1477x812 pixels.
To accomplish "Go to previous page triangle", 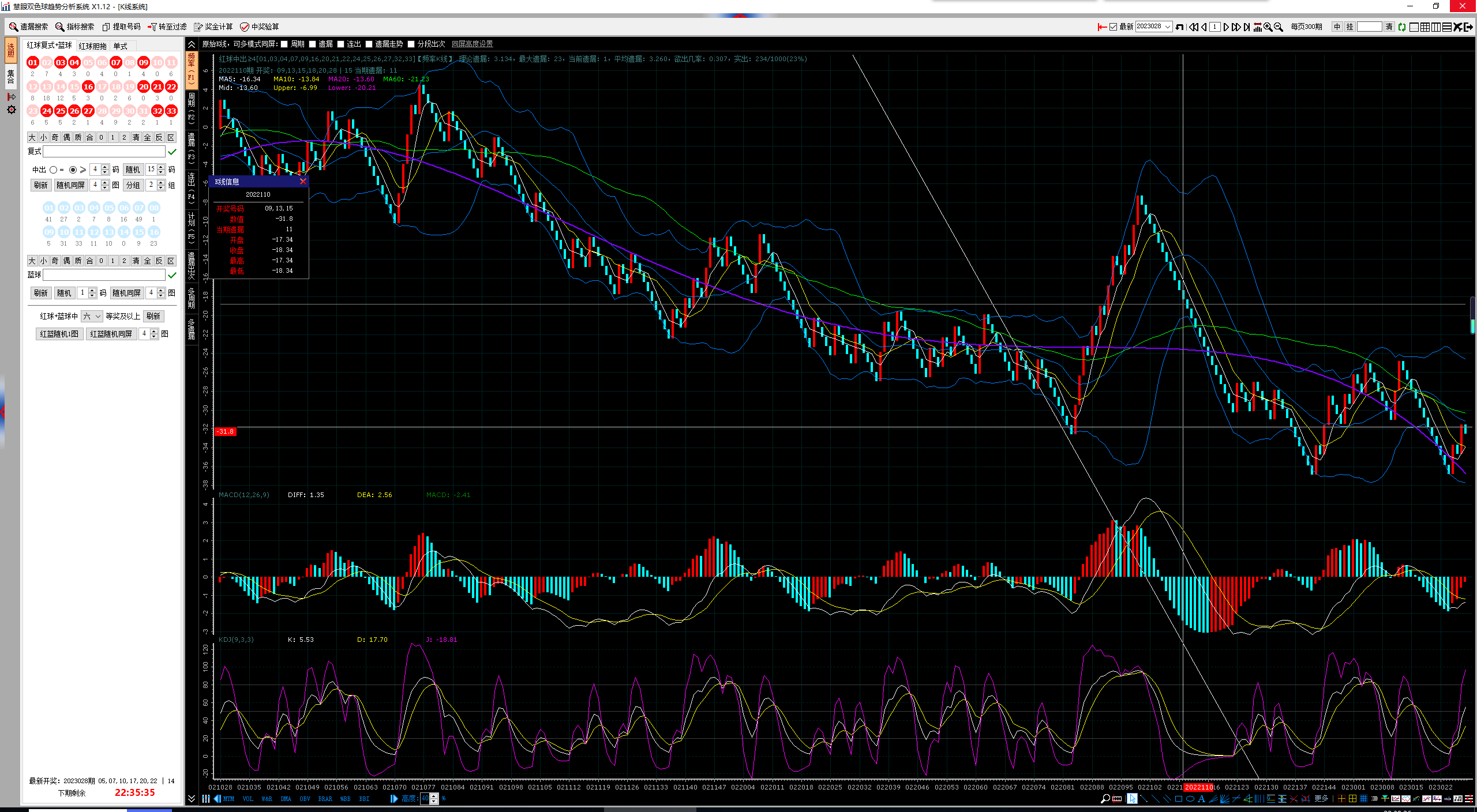I will (x=1204, y=27).
